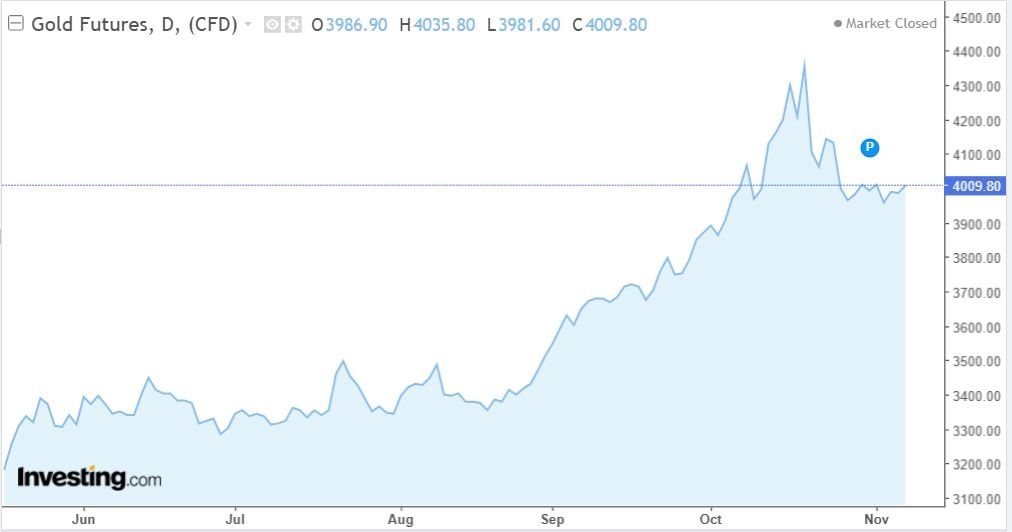Image resolution: width=1012 pixels, height=532 pixels.
Task: Click the Gold Futures, D, (CFD) title
Action: 135,24
